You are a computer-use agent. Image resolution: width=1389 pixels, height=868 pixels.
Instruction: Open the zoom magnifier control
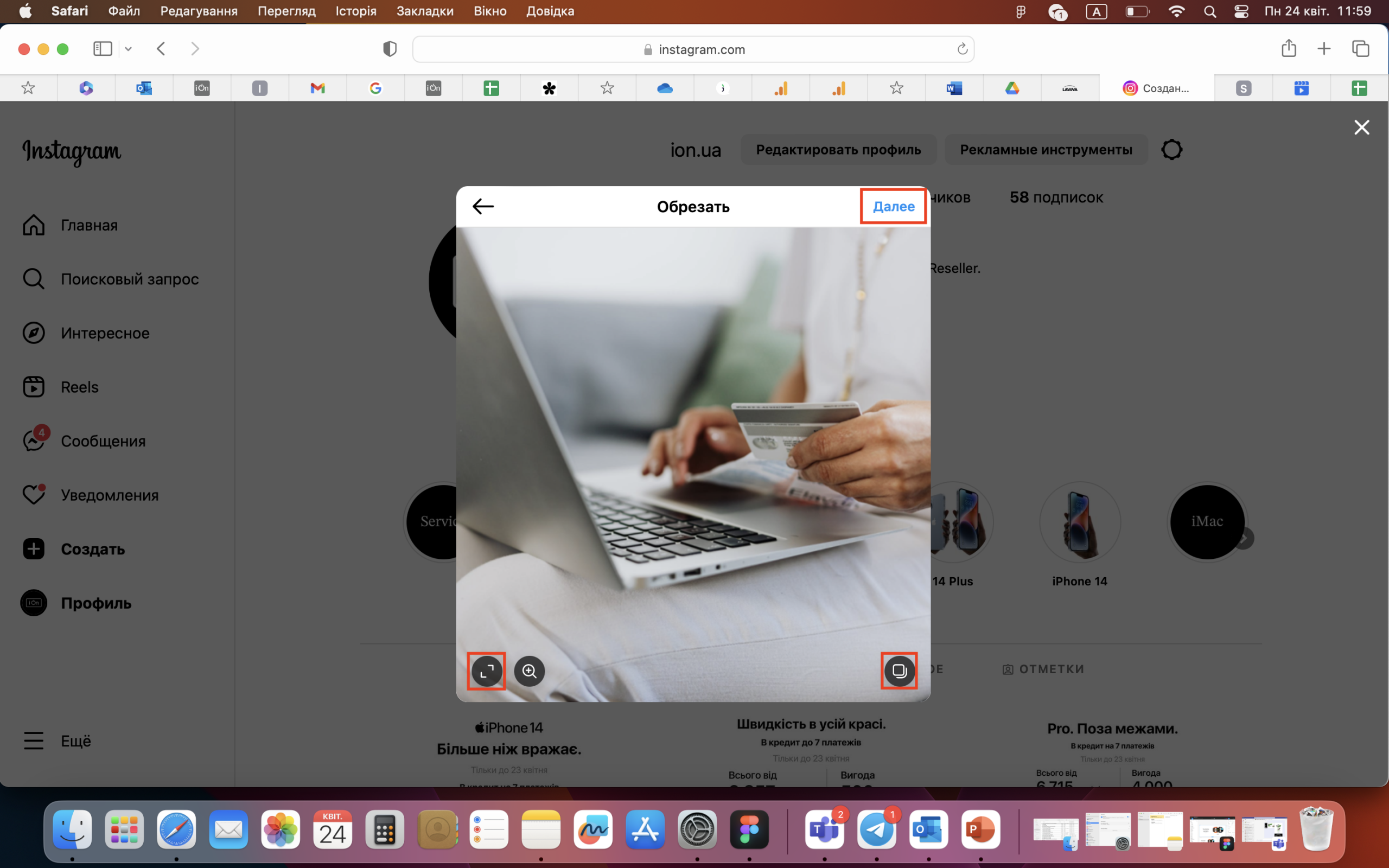(529, 671)
